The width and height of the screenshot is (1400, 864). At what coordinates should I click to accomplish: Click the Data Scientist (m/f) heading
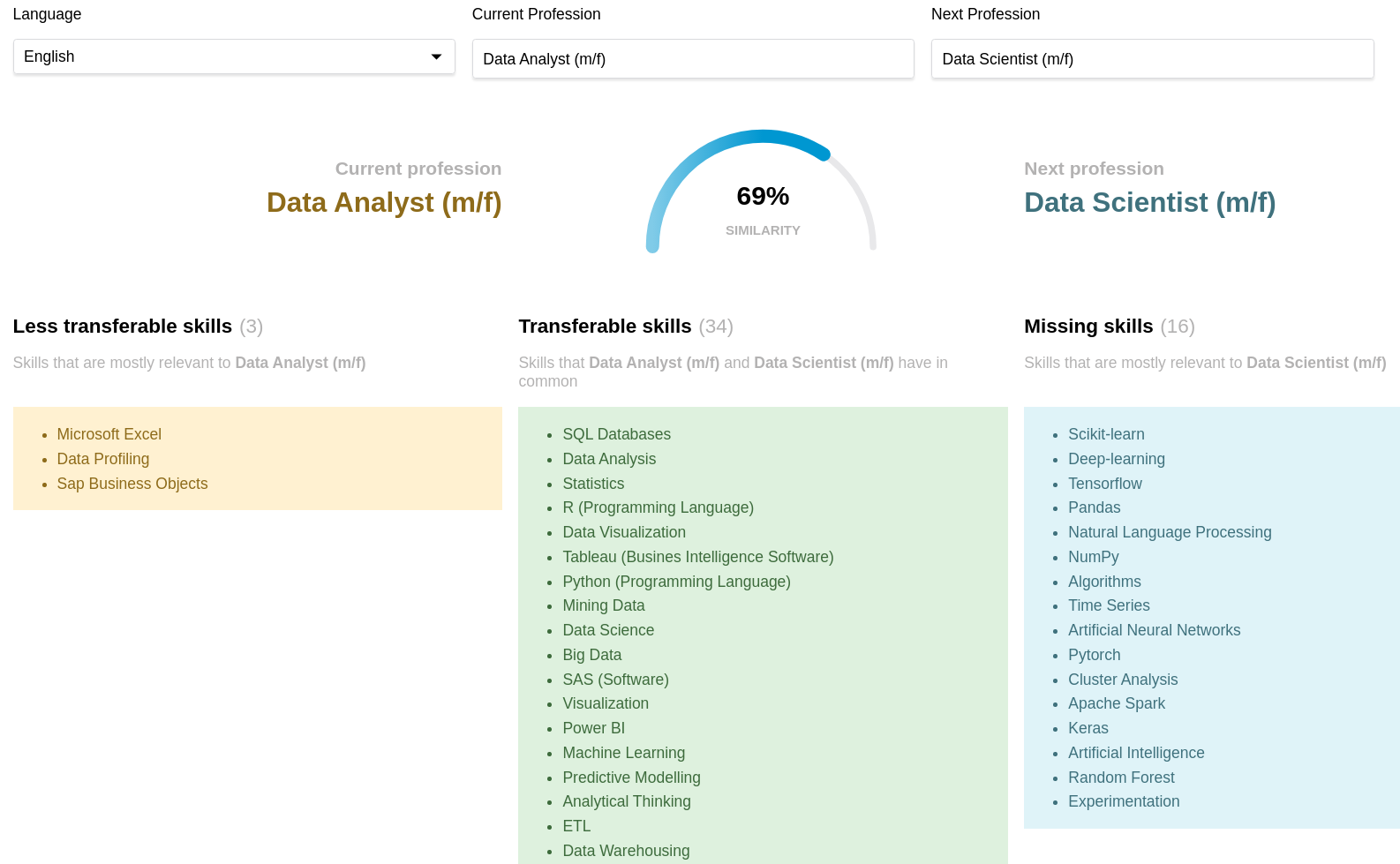pos(1149,202)
